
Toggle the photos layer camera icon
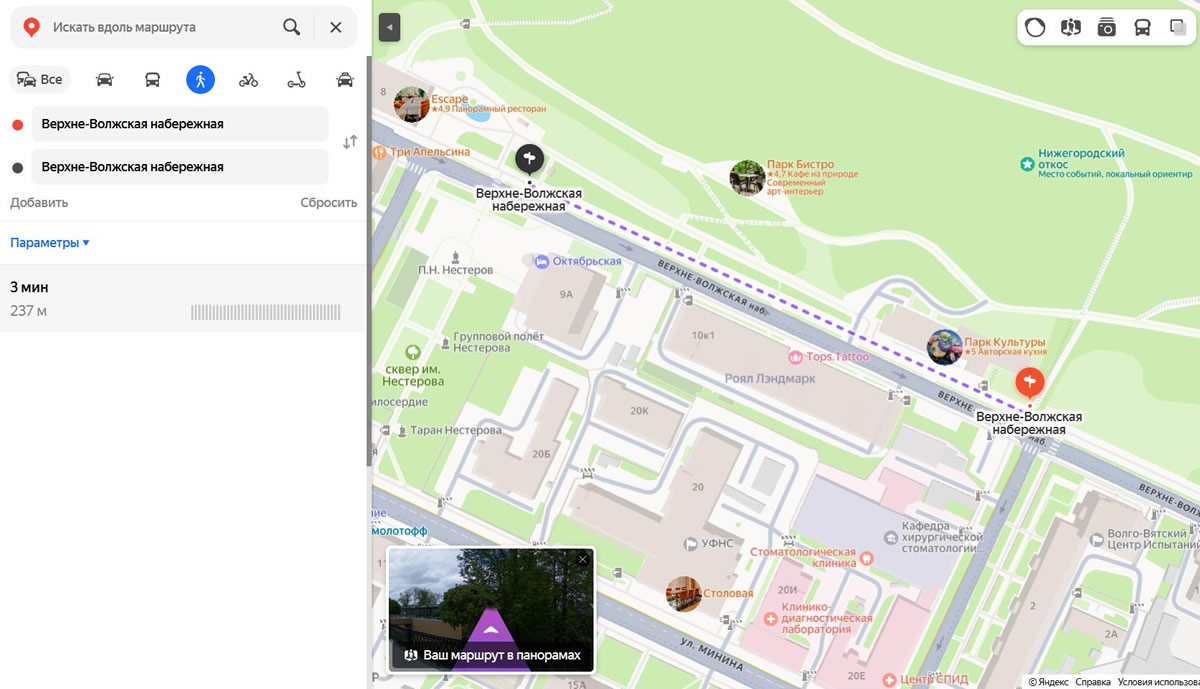[x=1106, y=28]
